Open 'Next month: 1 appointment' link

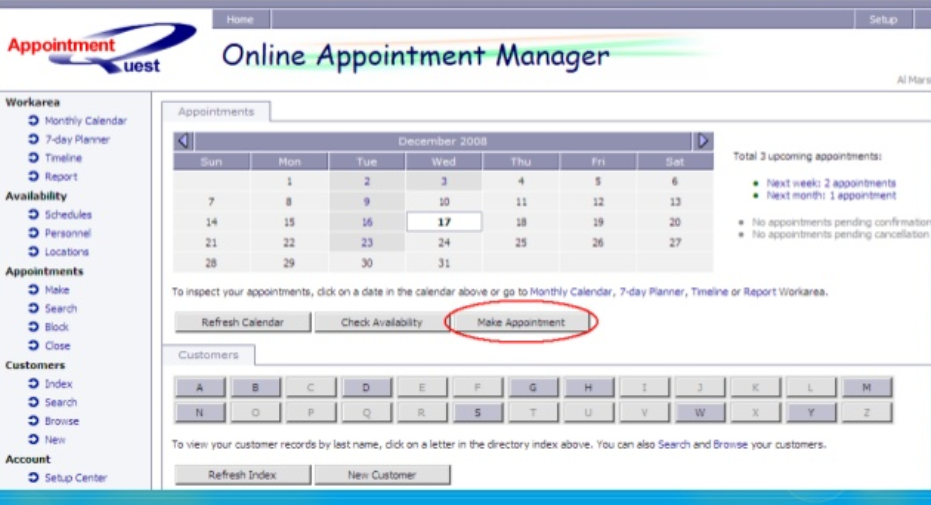(831, 195)
